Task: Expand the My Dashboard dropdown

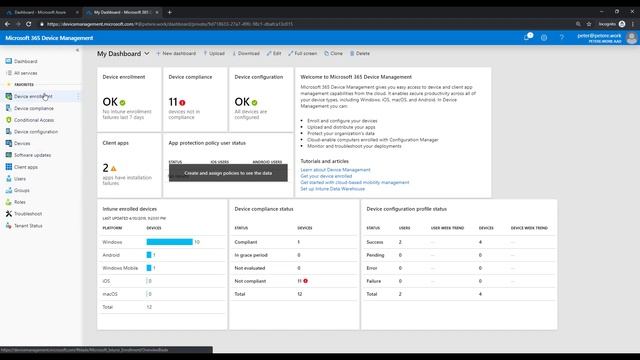Action: [147, 53]
